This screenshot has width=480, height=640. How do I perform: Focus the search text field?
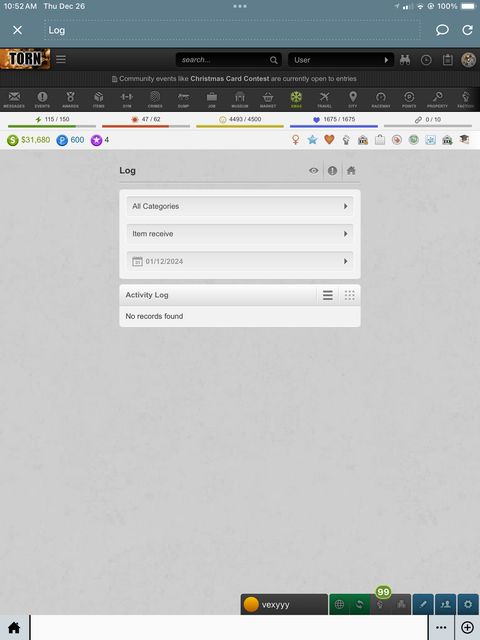pos(224,60)
